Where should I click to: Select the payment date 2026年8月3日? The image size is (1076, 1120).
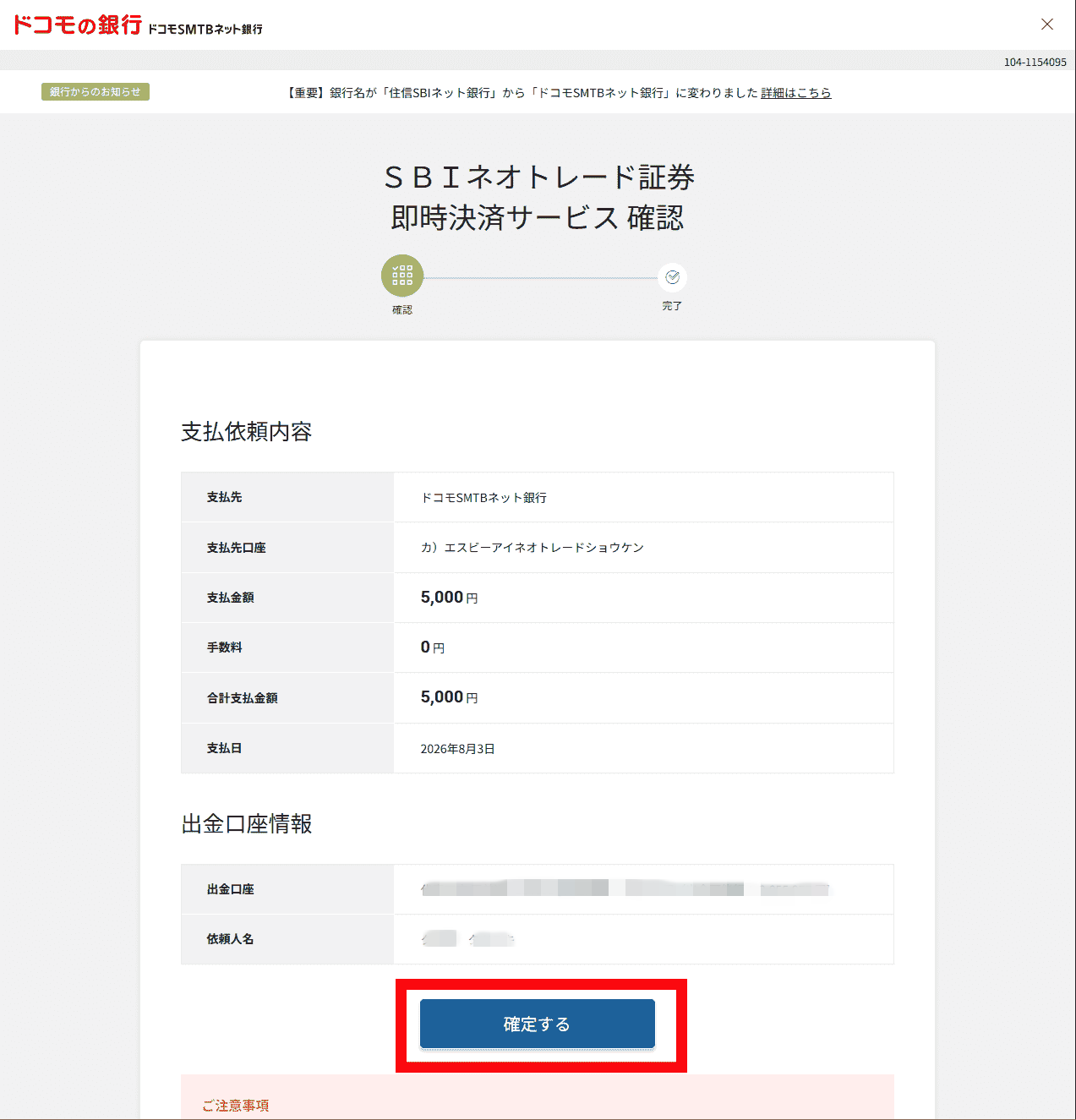(457, 749)
